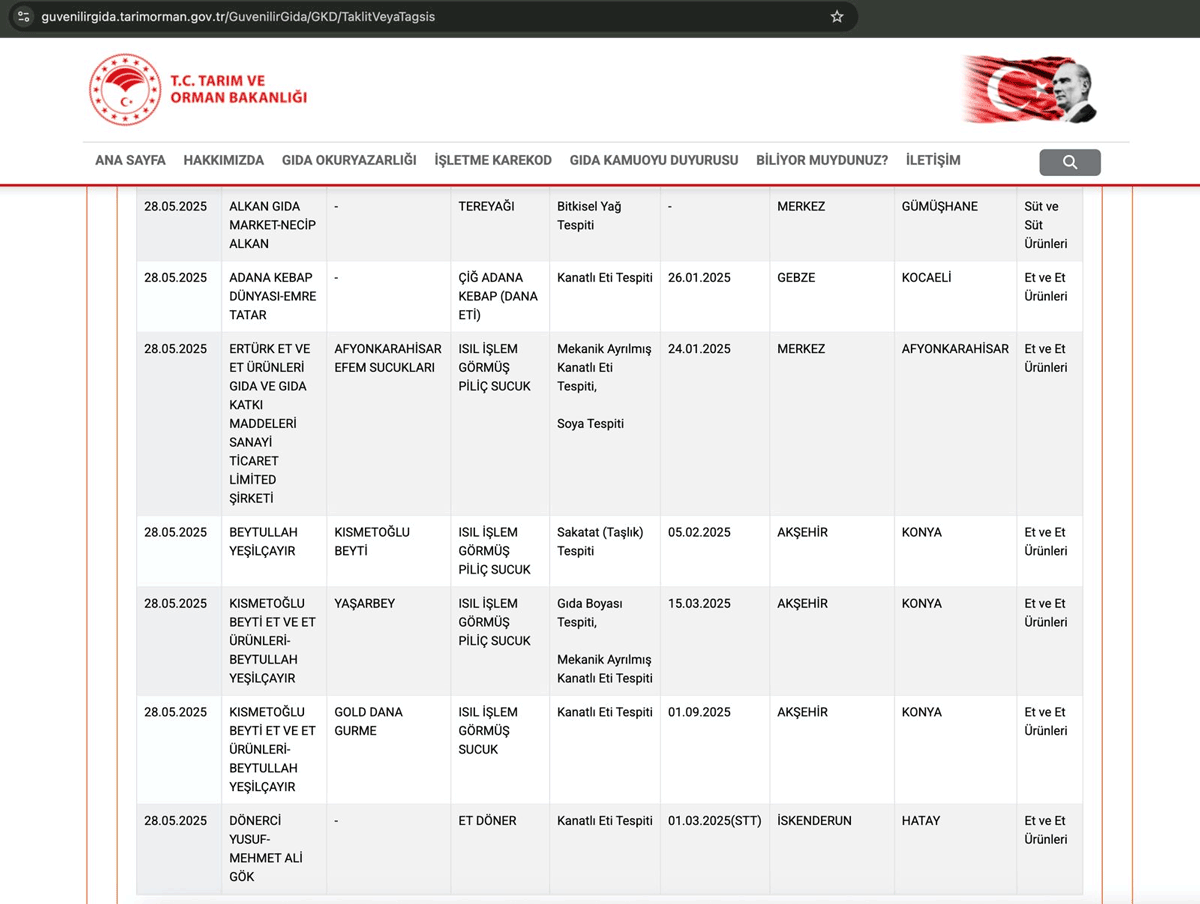Click the YAŞARBEY brand cell

[x=365, y=603]
